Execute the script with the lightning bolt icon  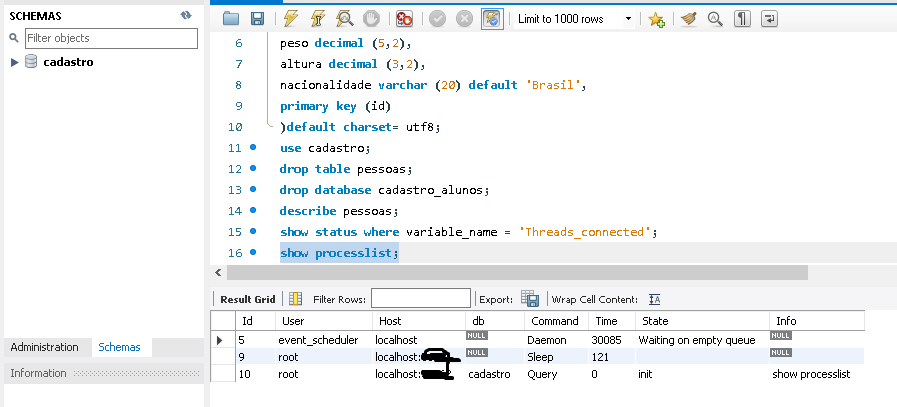[x=291, y=19]
